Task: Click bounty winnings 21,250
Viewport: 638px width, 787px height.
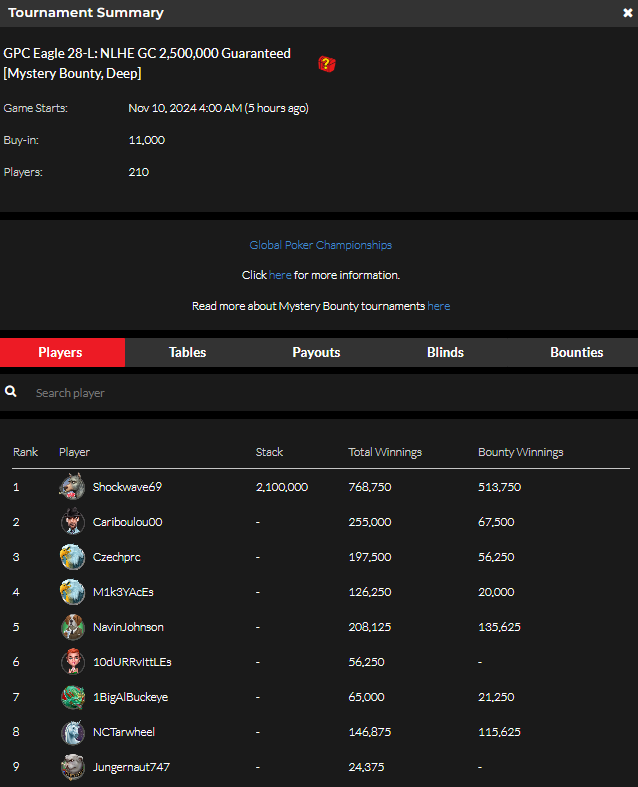Action: 496,697
